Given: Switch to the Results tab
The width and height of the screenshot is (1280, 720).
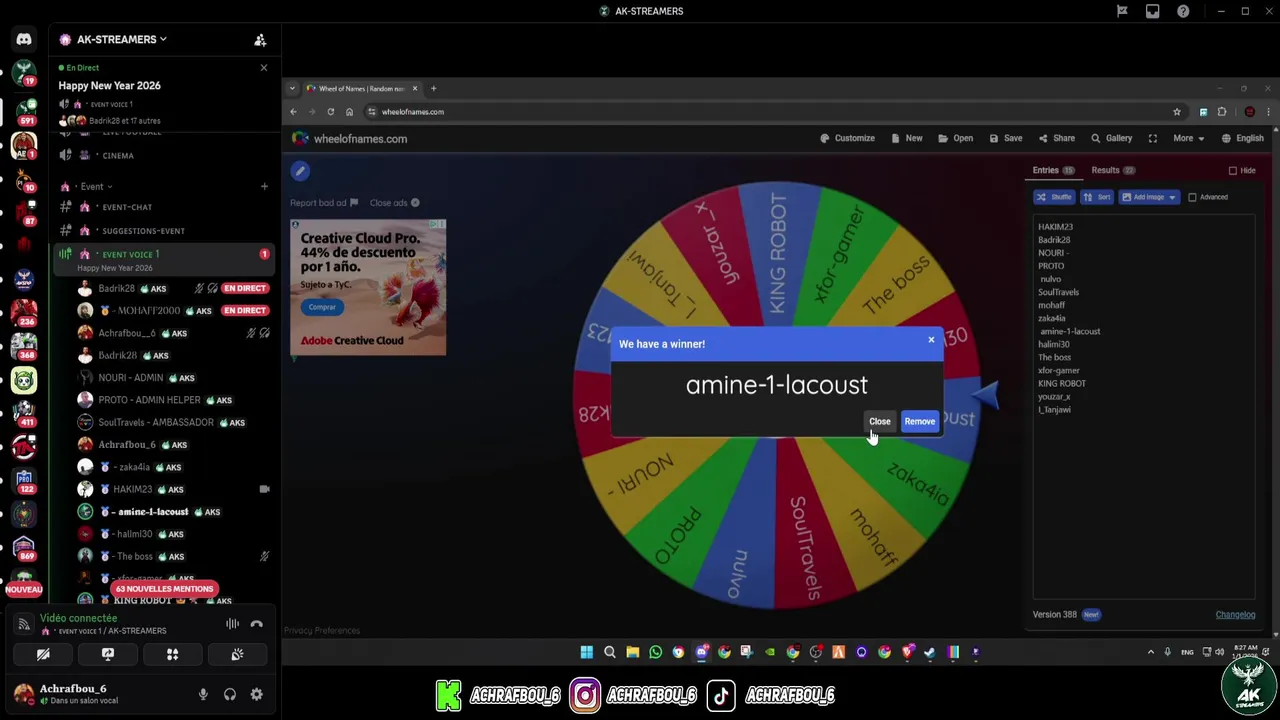Looking at the screenshot, I should 1113,171.
